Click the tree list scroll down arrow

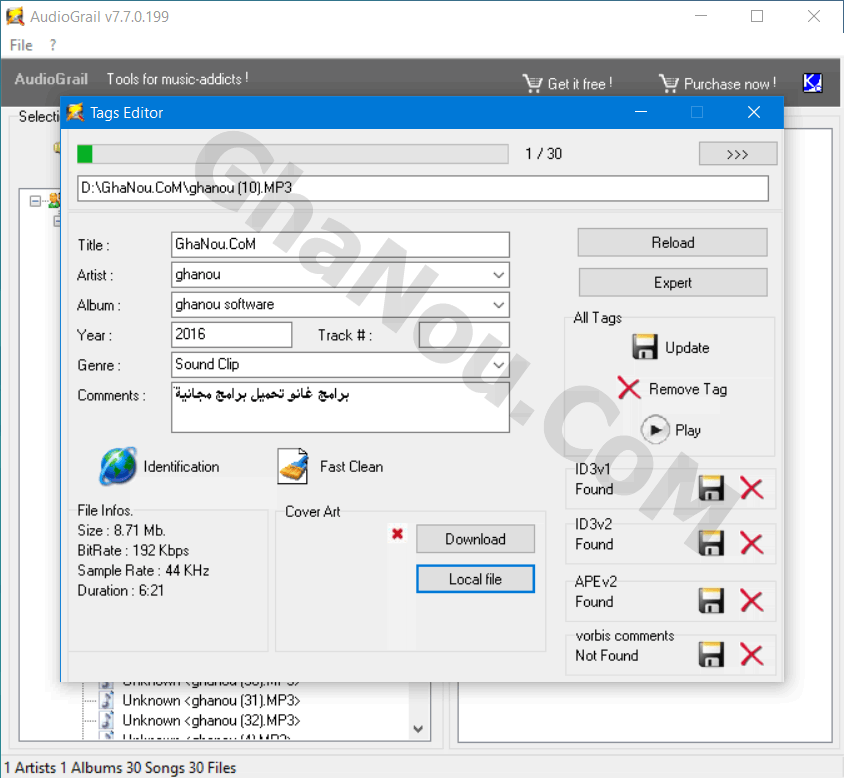pos(418,728)
